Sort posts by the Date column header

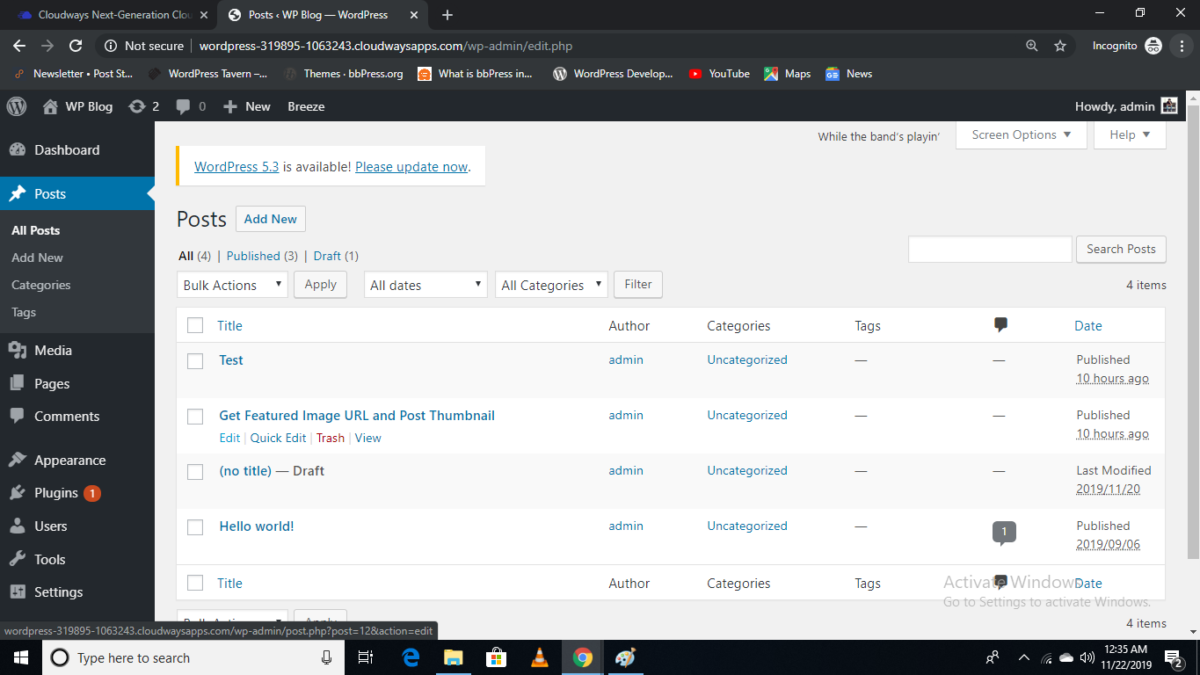click(1088, 325)
